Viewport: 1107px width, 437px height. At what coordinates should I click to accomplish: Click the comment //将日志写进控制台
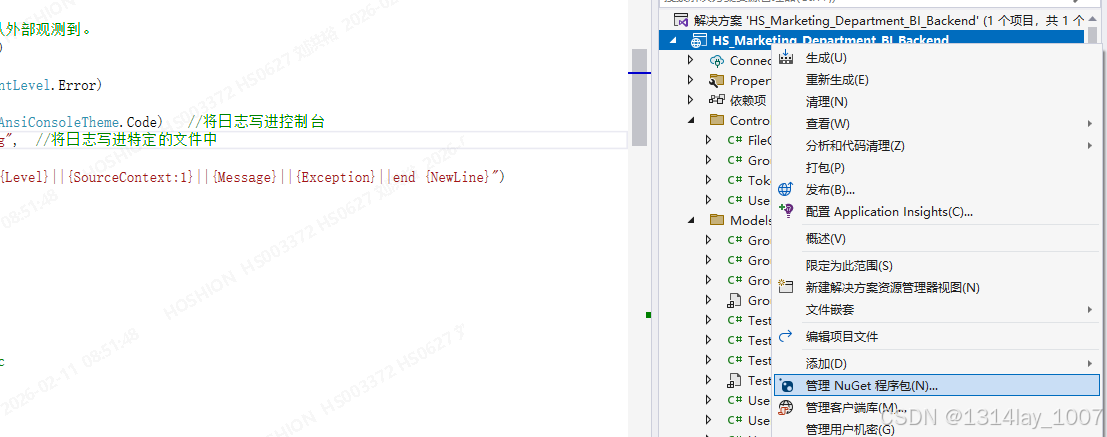(x=256, y=121)
